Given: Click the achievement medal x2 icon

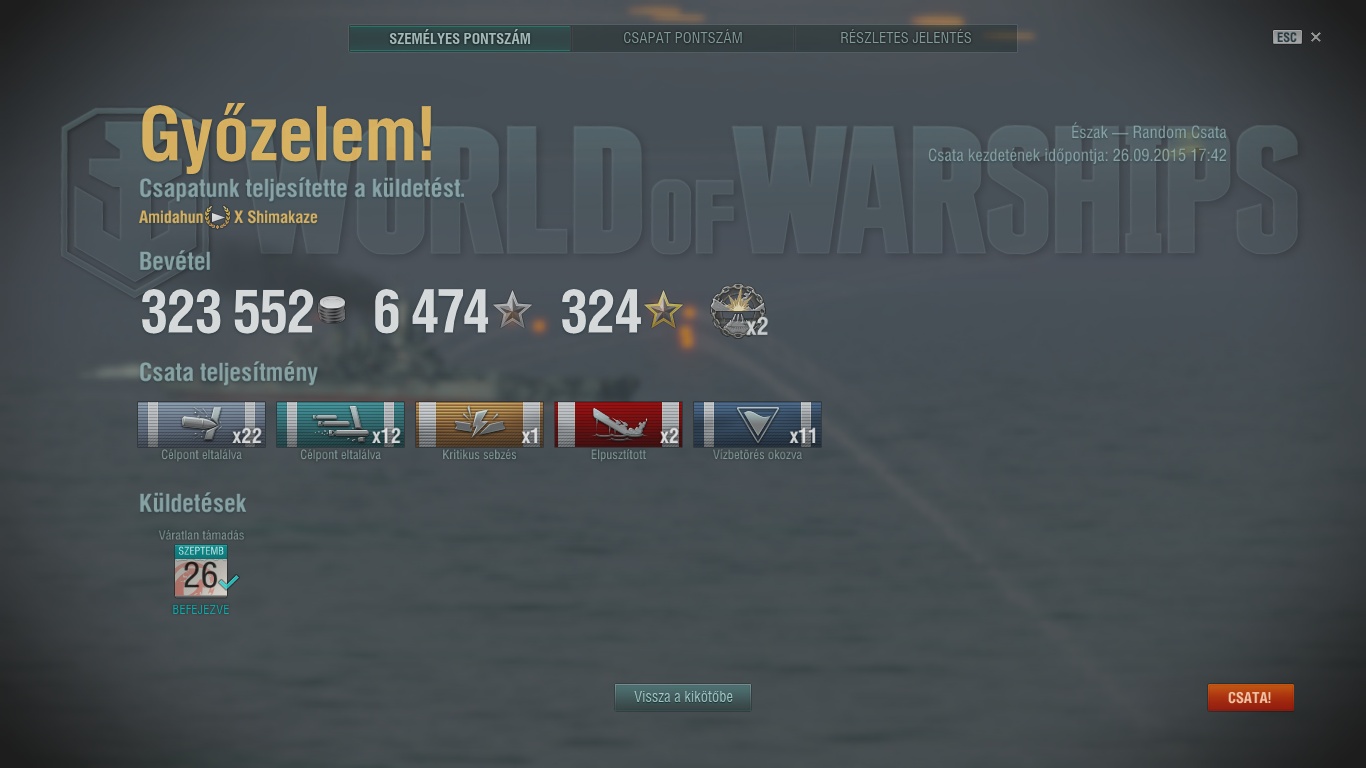Looking at the screenshot, I should tap(738, 311).
